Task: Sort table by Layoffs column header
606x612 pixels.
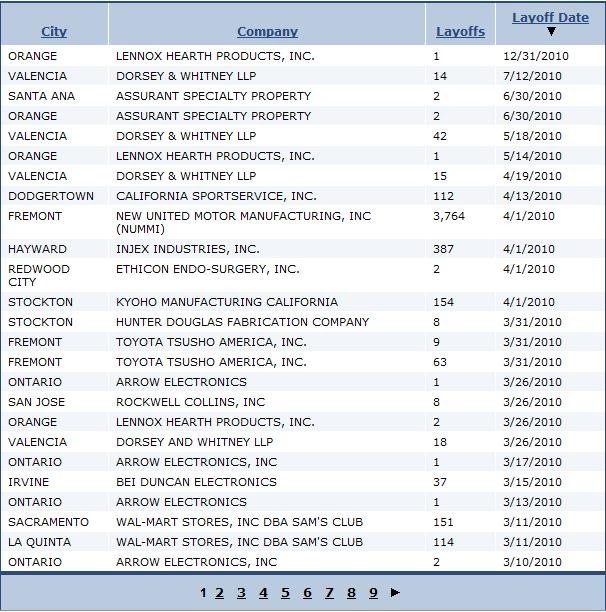Action: tap(460, 32)
